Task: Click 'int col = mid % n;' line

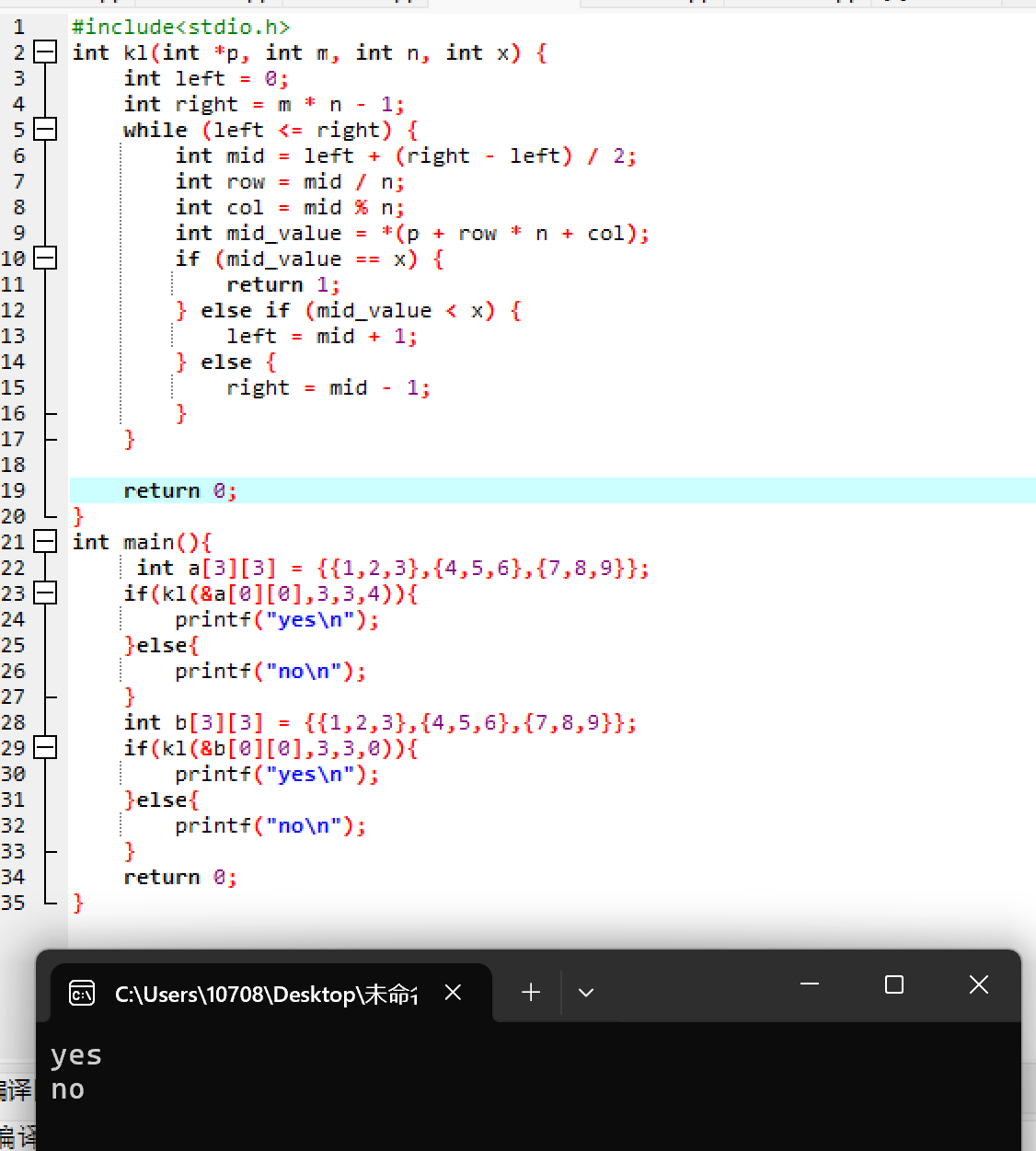Action: pos(290,207)
